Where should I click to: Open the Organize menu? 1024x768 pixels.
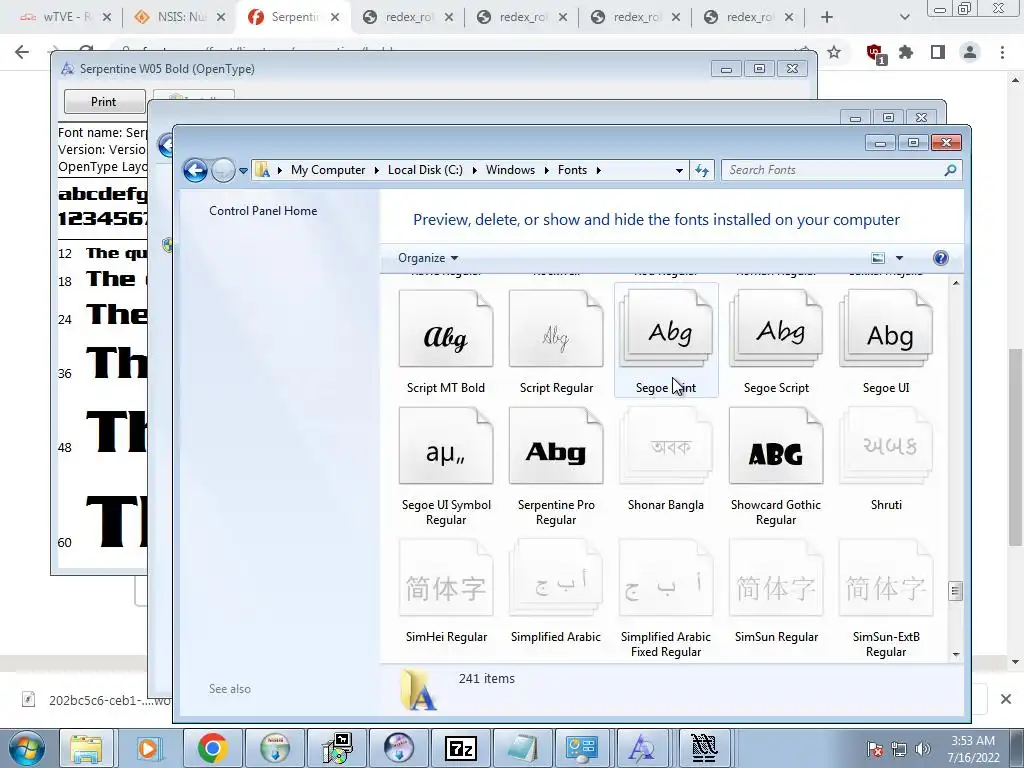(x=428, y=258)
